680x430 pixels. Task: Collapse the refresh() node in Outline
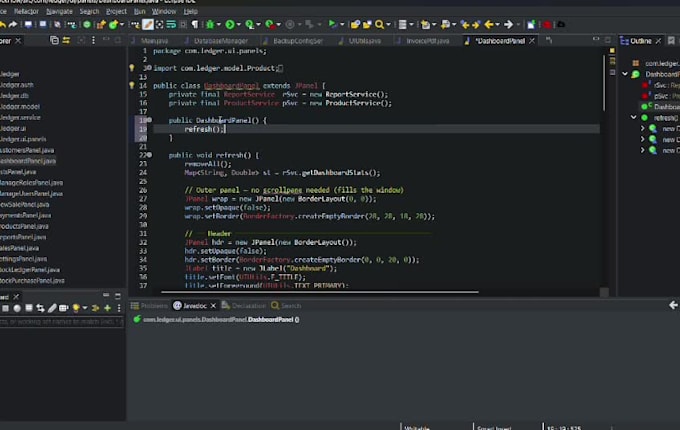633,117
